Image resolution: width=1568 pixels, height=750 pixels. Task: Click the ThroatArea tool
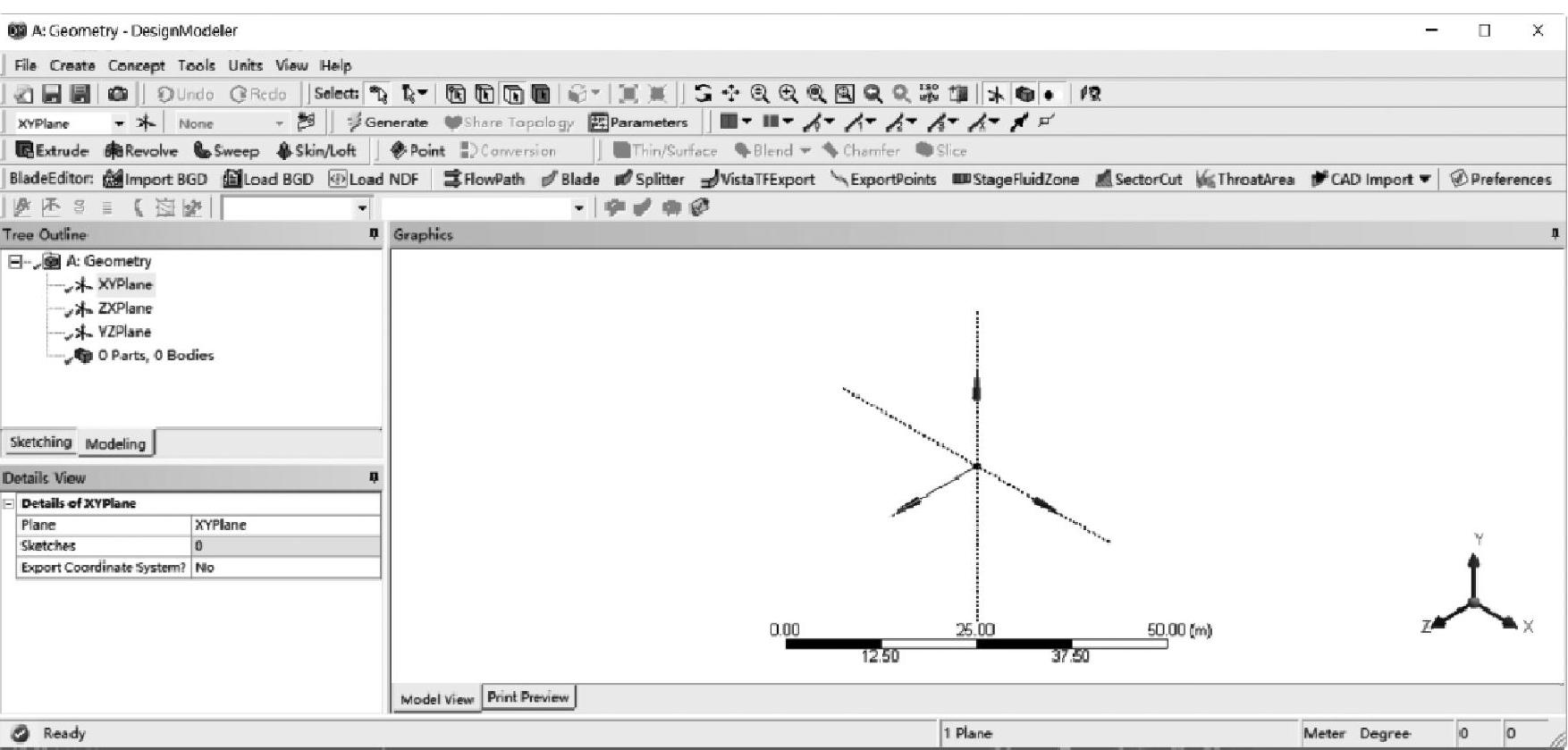tap(1245, 179)
